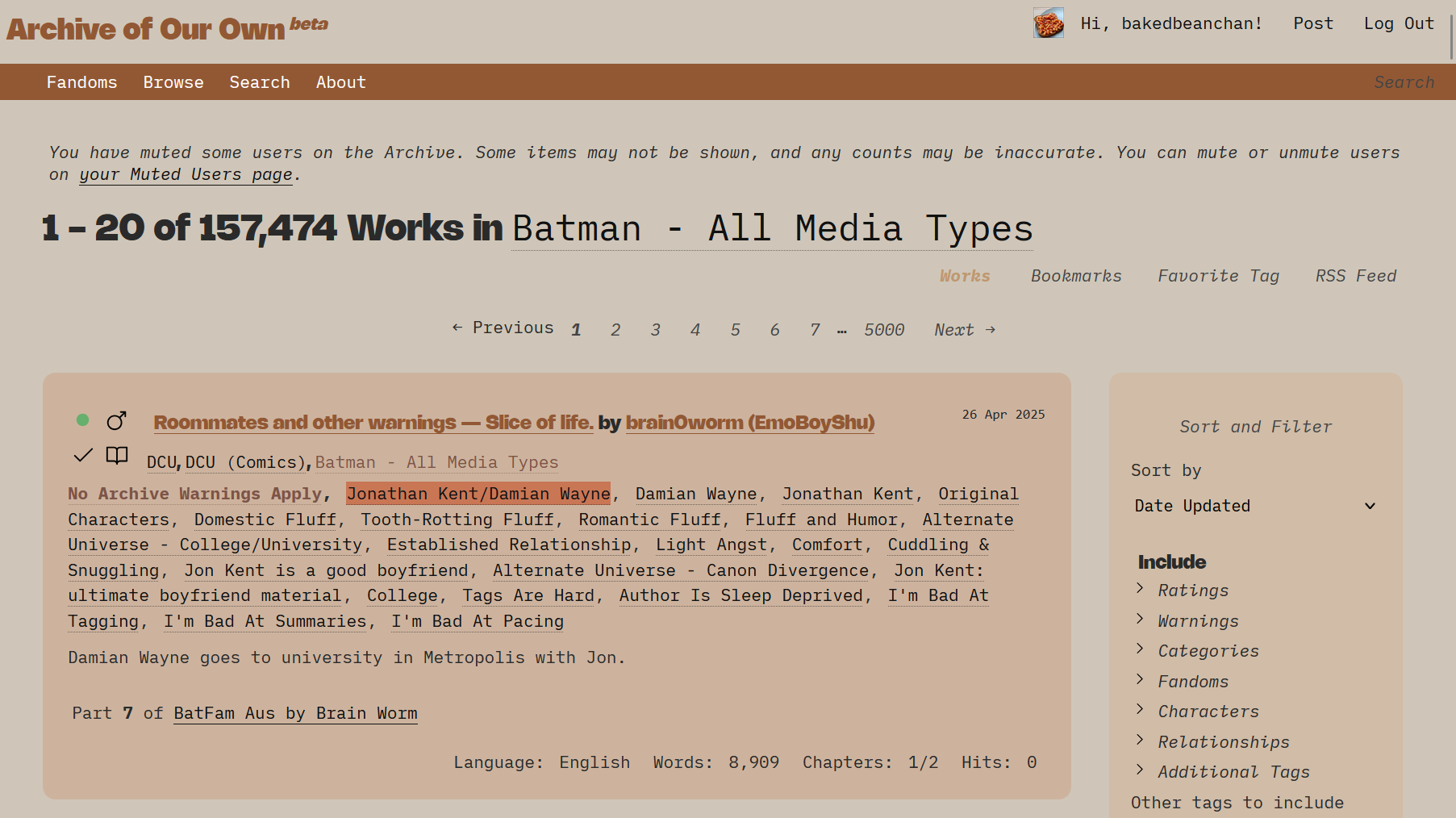Open work Roommates and other warnings — Slice of life.
This screenshot has height=818, width=1456.
[373, 423]
